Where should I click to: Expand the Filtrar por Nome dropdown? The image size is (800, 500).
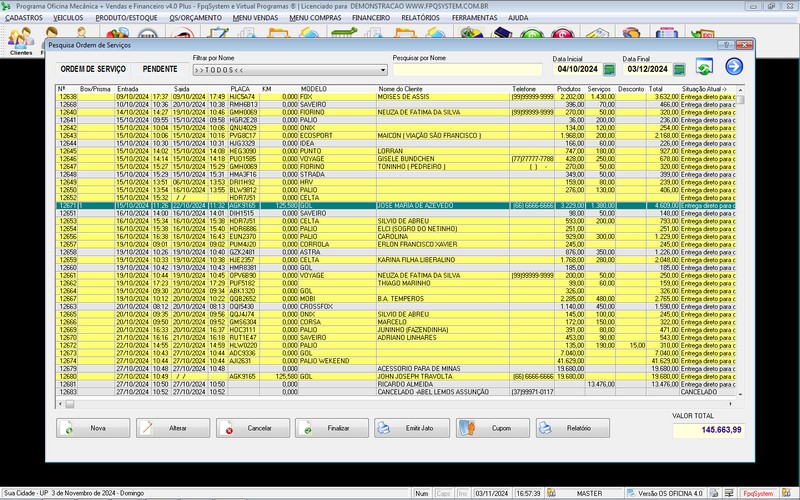pos(382,70)
